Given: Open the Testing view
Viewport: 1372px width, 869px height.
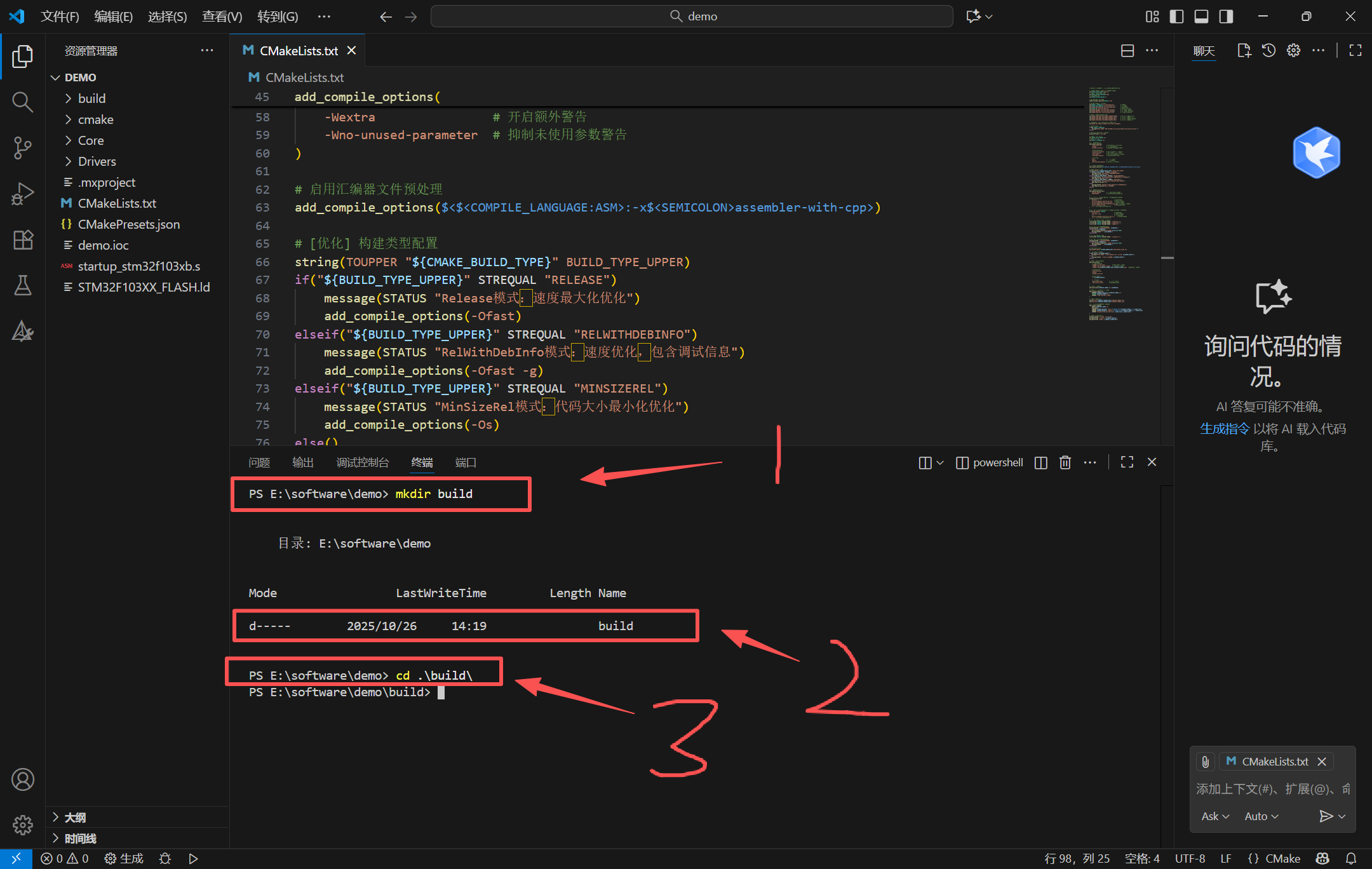Looking at the screenshot, I should click(23, 285).
